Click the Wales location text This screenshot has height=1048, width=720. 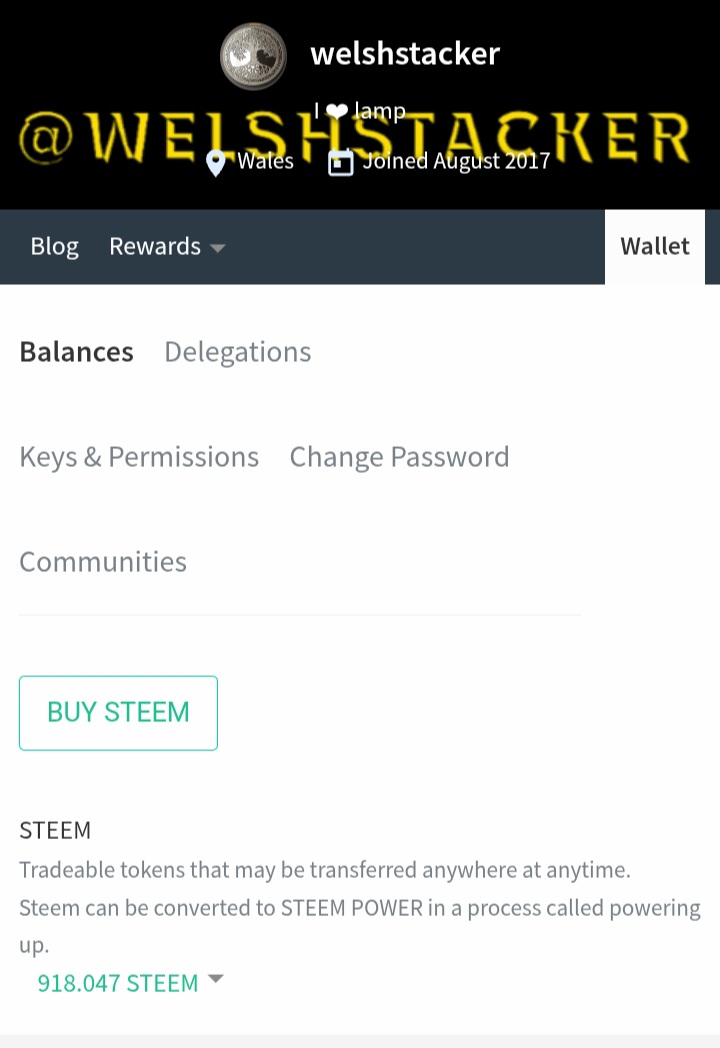(x=265, y=161)
